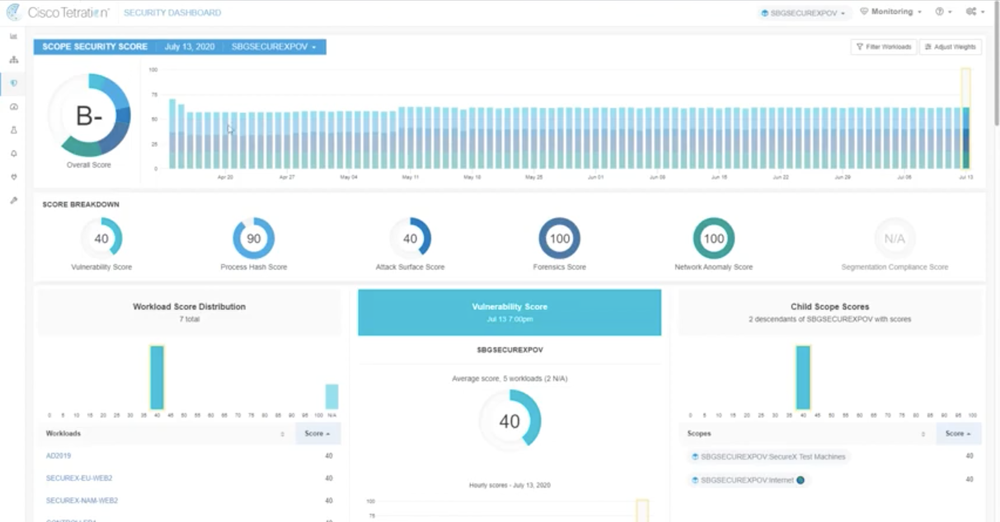Open the visibility chart icon in sidebar
The image size is (1000, 522).
13,36
